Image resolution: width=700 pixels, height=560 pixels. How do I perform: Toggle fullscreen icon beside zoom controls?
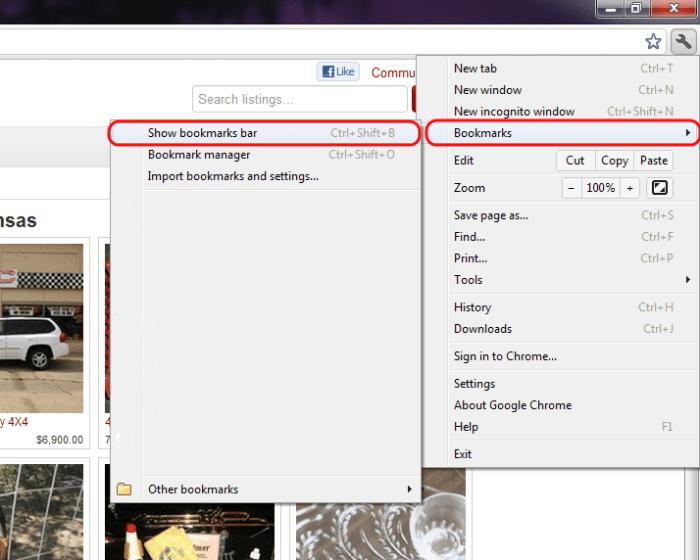pyautogui.click(x=659, y=188)
